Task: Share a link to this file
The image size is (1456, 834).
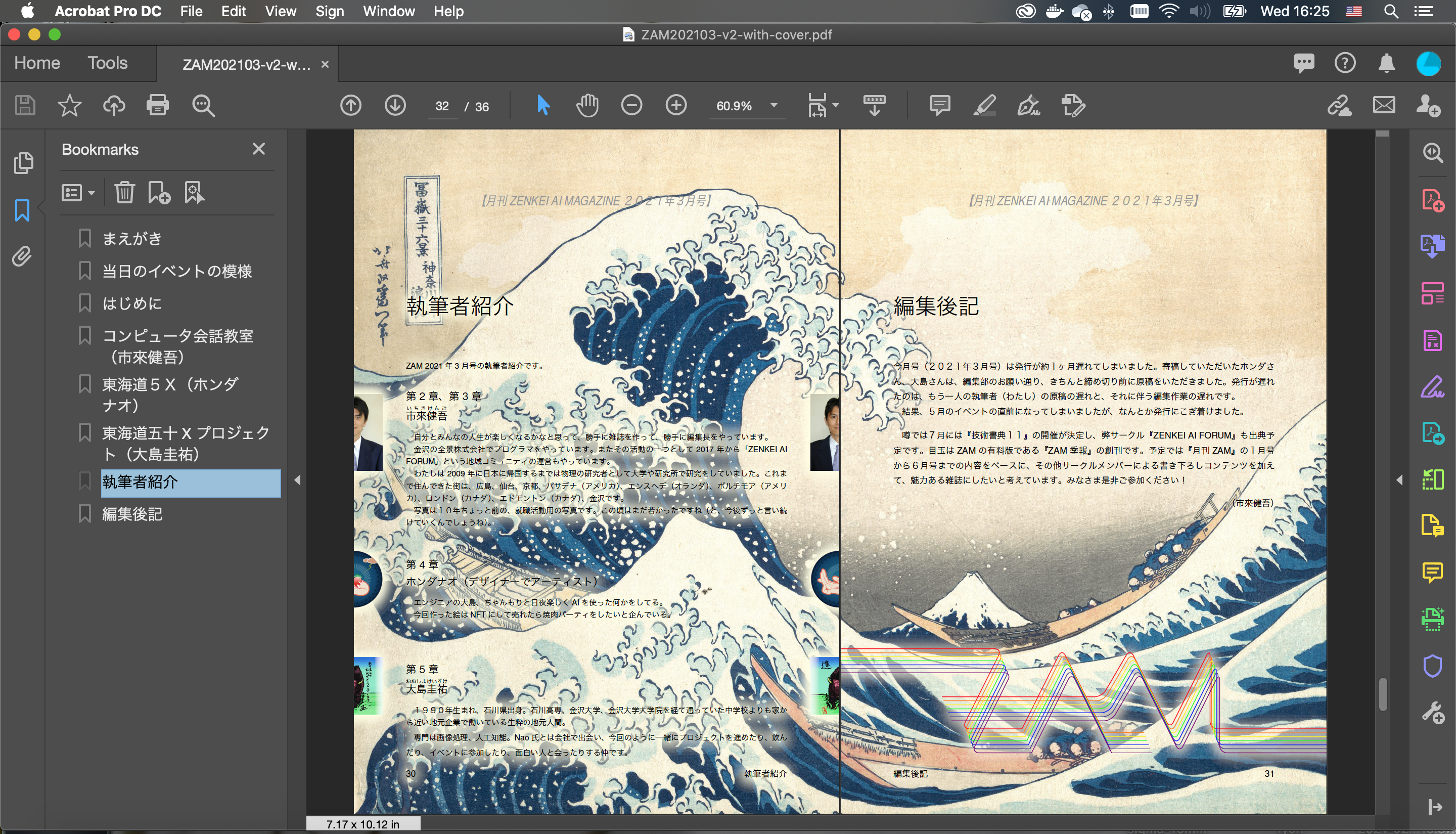Action: coord(1340,105)
